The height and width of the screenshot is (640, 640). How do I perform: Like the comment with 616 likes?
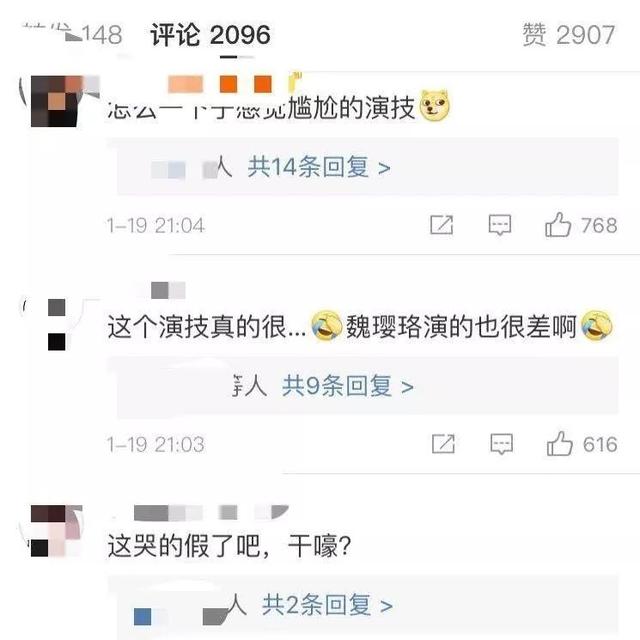point(560,444)
